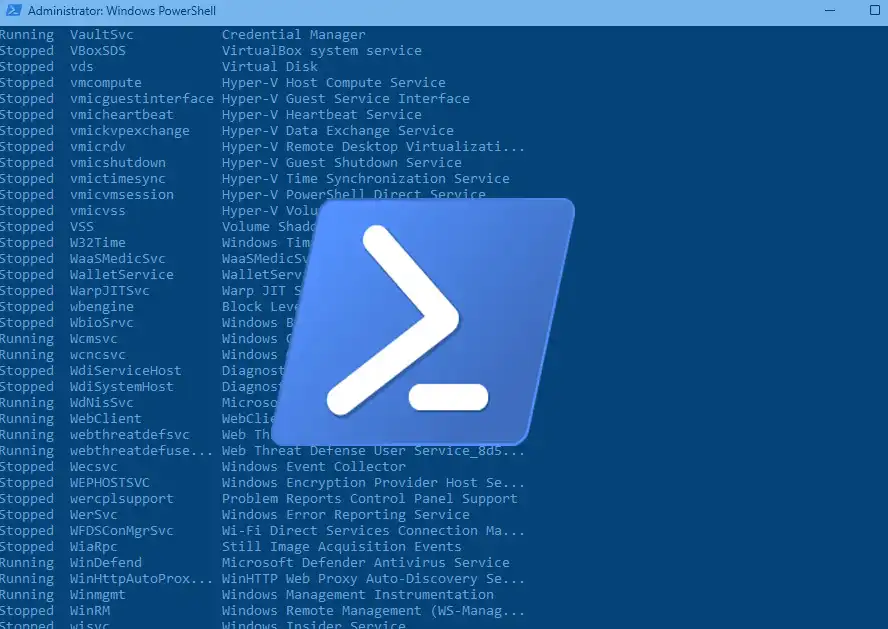Viewport: 888px width, 629px height.
Task: Select WebClient in the name column
Action: (105, 418)
